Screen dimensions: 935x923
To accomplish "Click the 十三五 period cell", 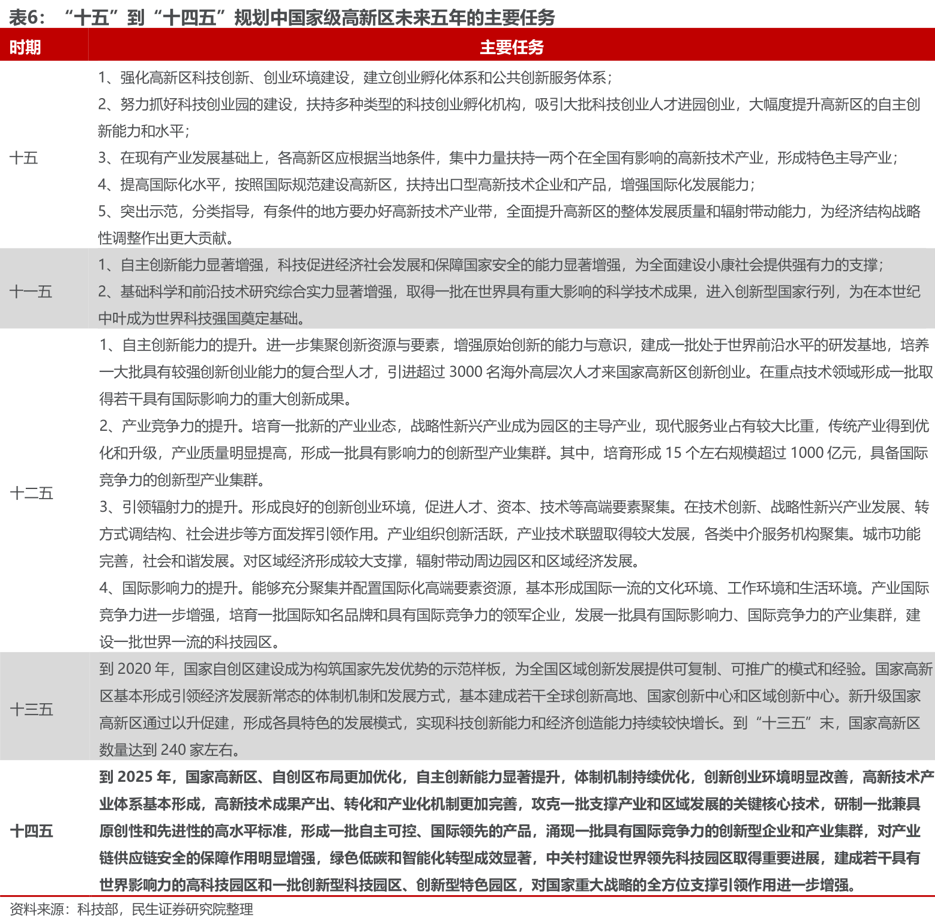I will (32, 710).
